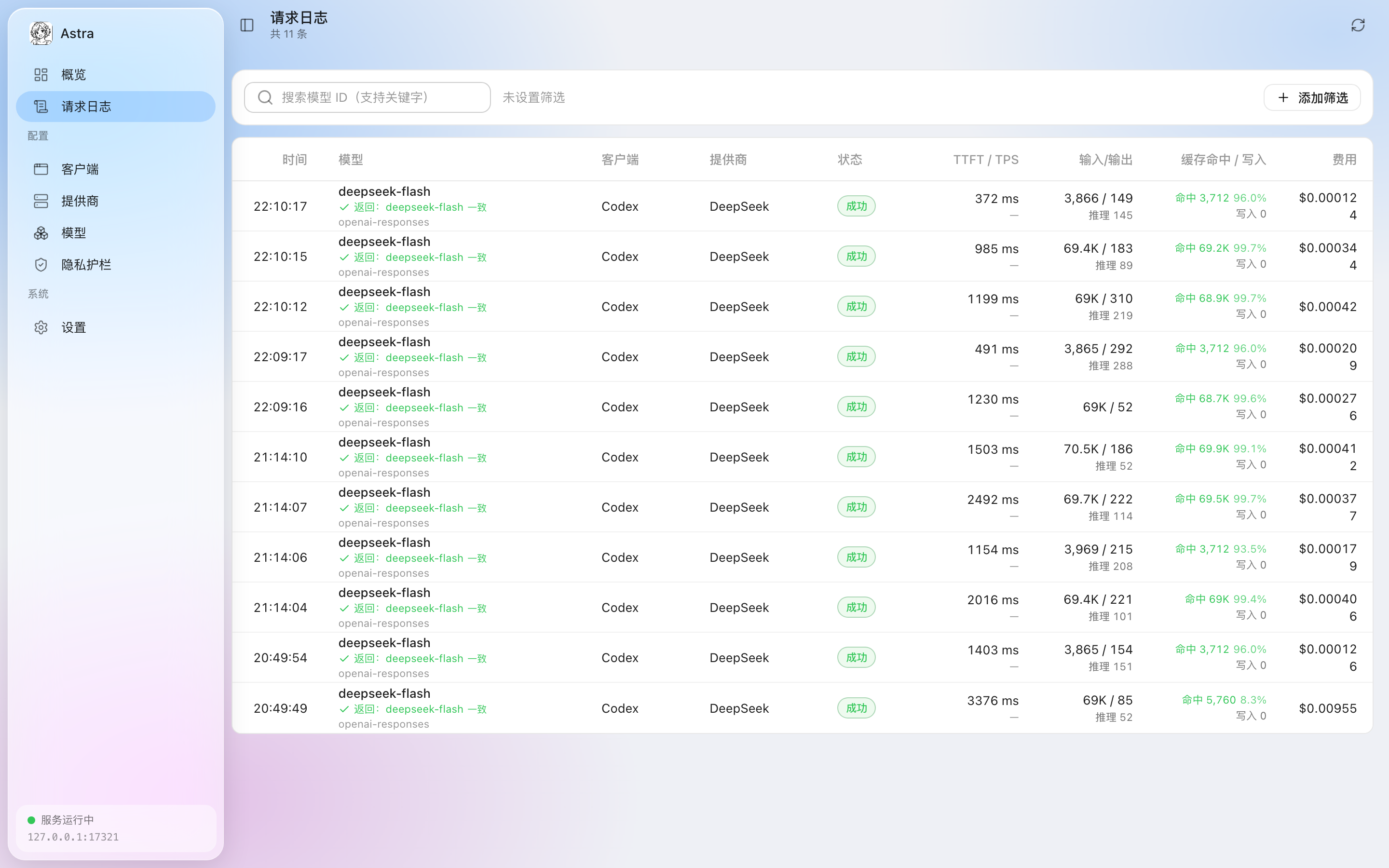Click 2016 ms TTFT value
Screen dimensions: 1389x868
click(993, 600)
